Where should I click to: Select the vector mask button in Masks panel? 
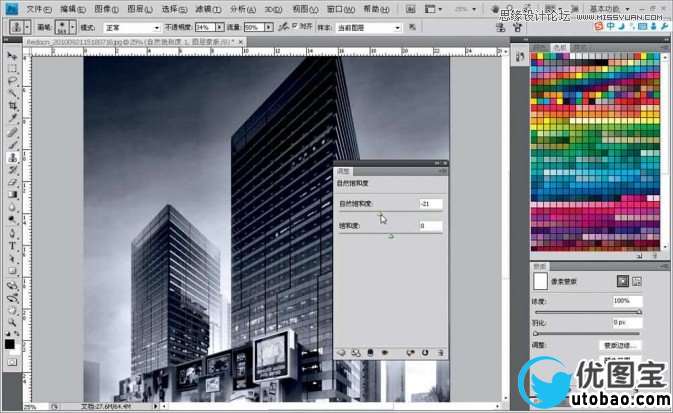pyautogui.click(x=637, y=281)
